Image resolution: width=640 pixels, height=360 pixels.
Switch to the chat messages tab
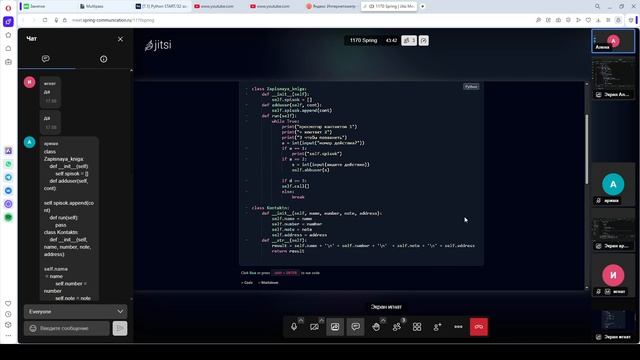click(46, 59)
